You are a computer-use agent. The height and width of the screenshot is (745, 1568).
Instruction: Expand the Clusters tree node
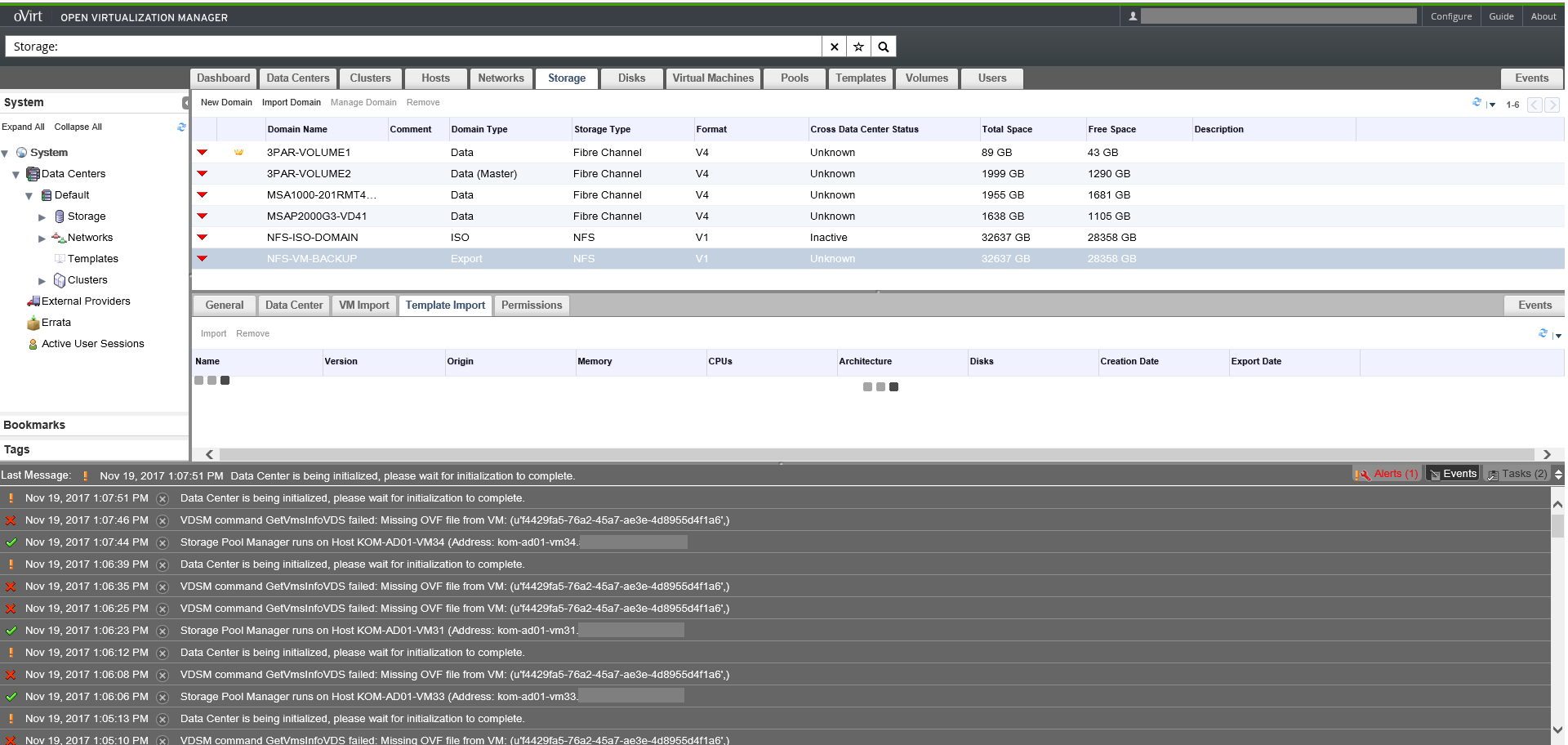click(x=42, y=281)
